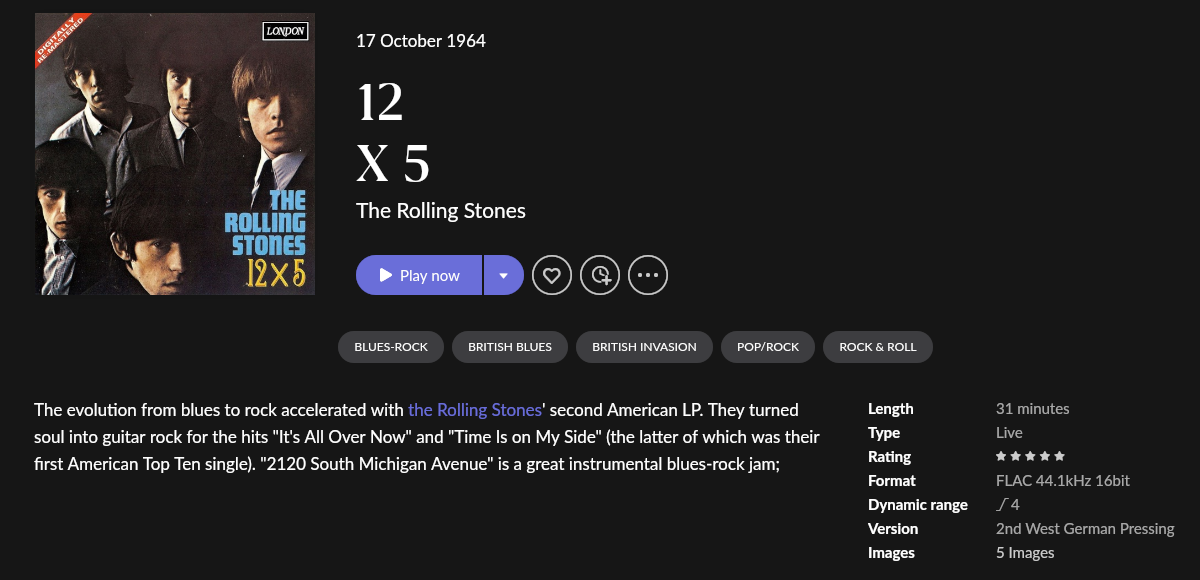Click the POP/ROCK genre tag
1200x580 pixels.
(768, 347)
